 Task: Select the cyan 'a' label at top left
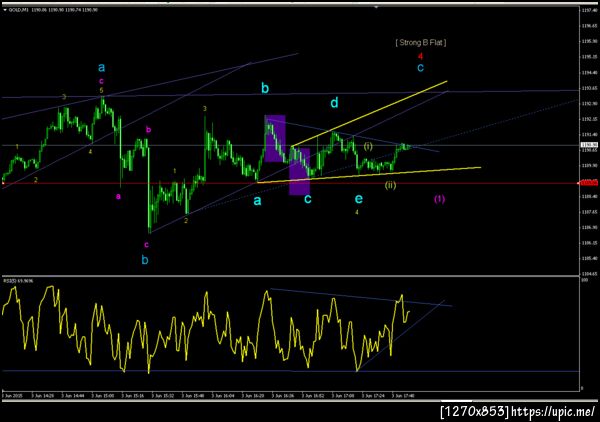coord(101,68)
